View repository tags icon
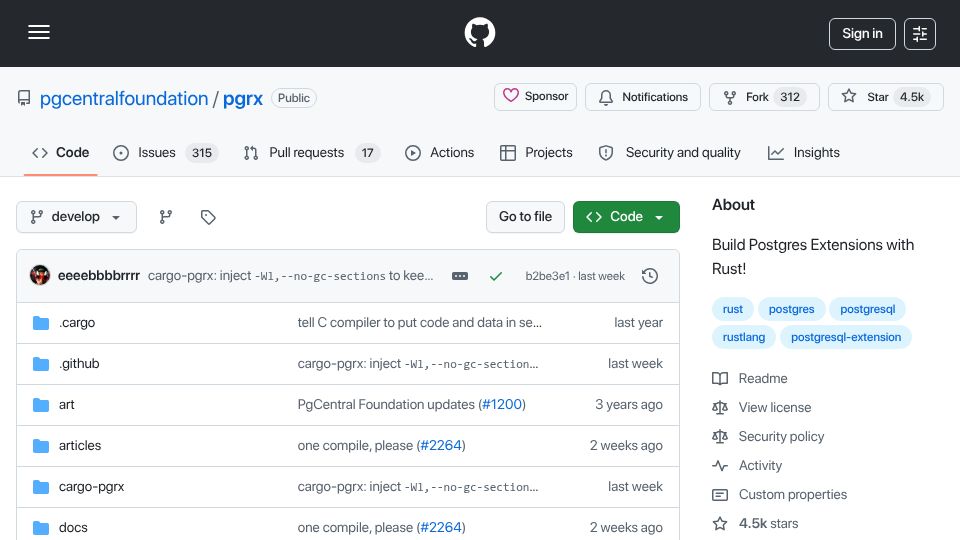Image resolution: width=960 pixels, height=540 pixels. 208,217
